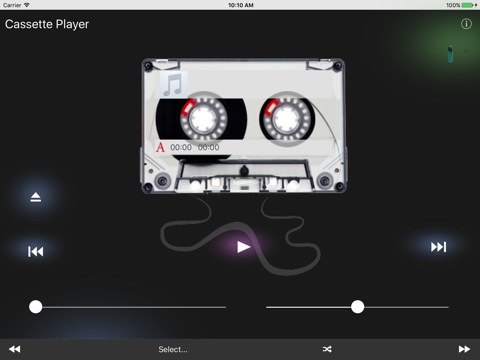This screenshot has height=360, width=480.
Task: Open the Select... music picker
Action: (173, 349)
